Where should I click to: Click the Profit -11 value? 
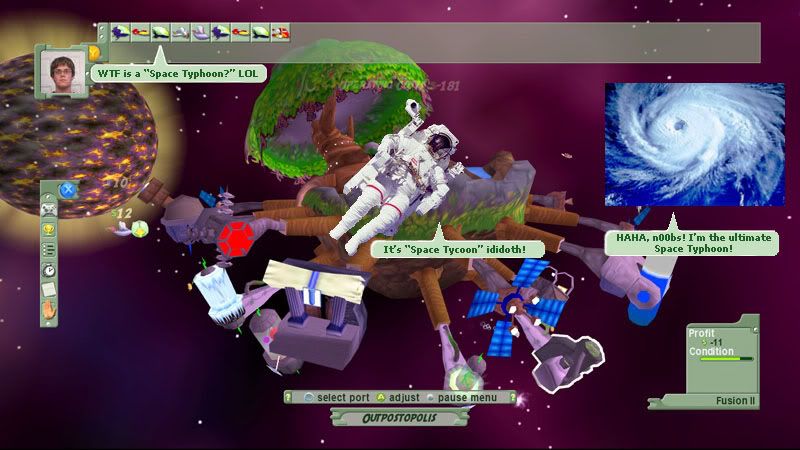tap(712, 342)
